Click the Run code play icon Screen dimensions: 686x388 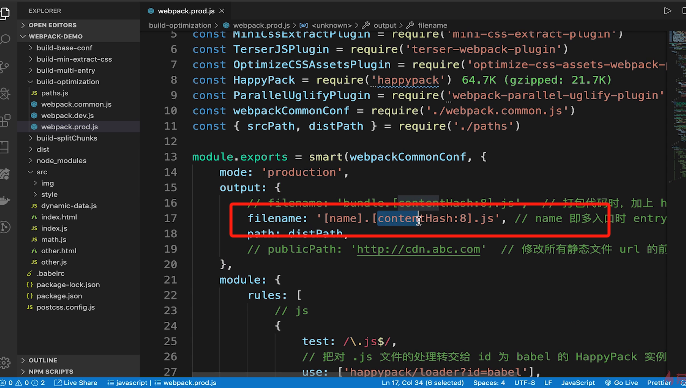[x=667, y=10]
